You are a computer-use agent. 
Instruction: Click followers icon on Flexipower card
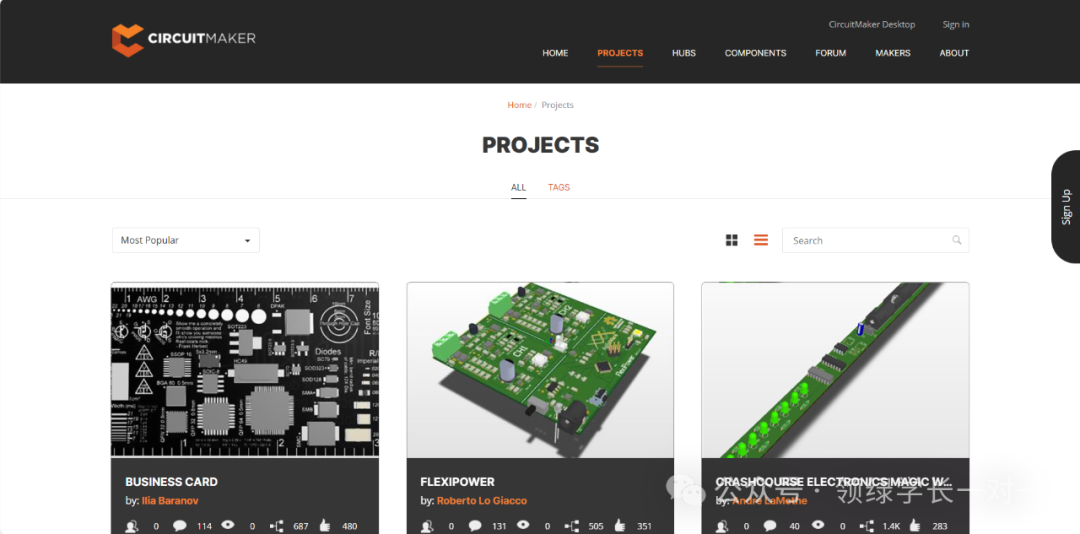click(426, 526)
